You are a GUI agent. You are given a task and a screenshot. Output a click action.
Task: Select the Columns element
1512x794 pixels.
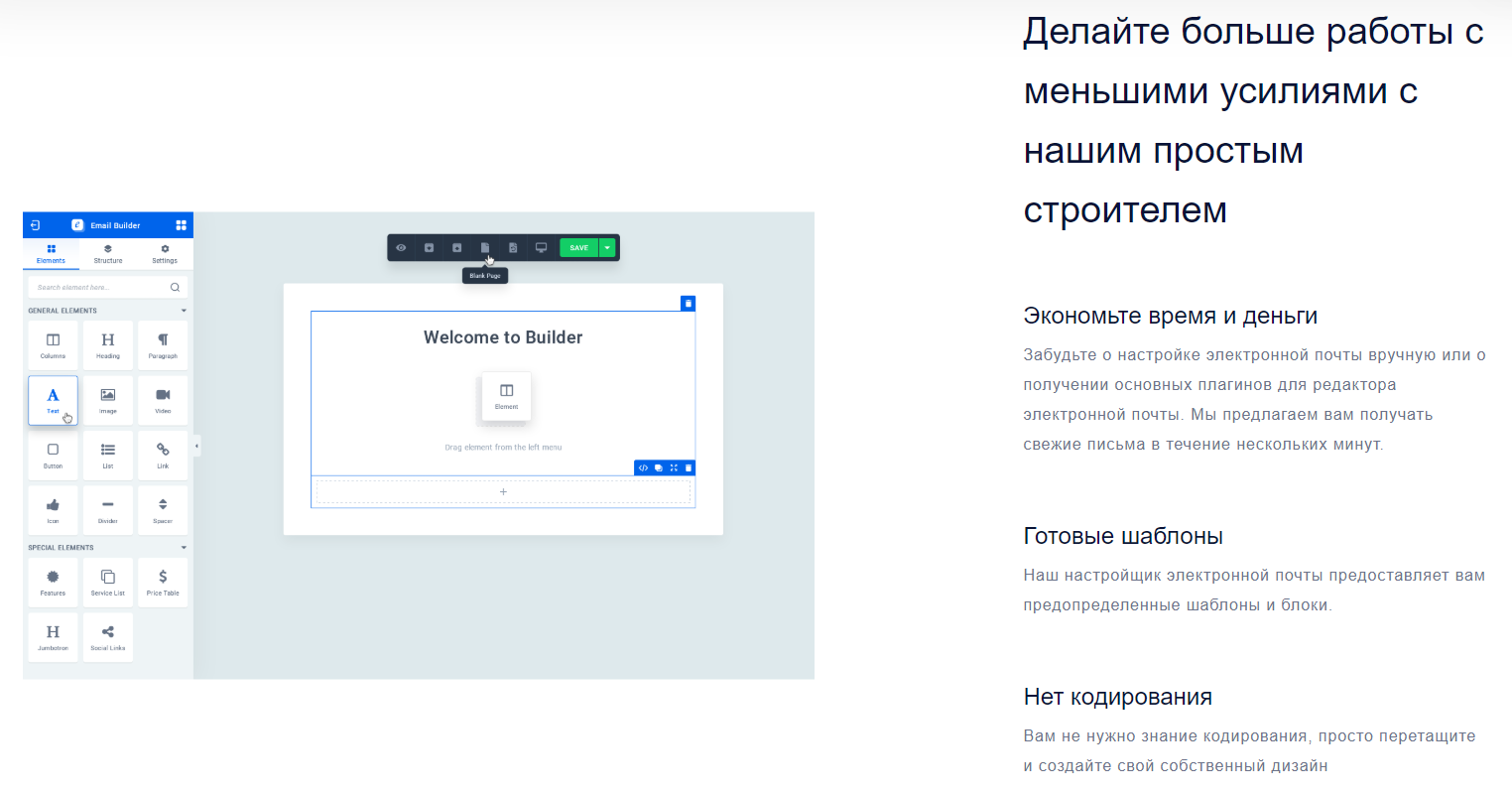(53, 345)
